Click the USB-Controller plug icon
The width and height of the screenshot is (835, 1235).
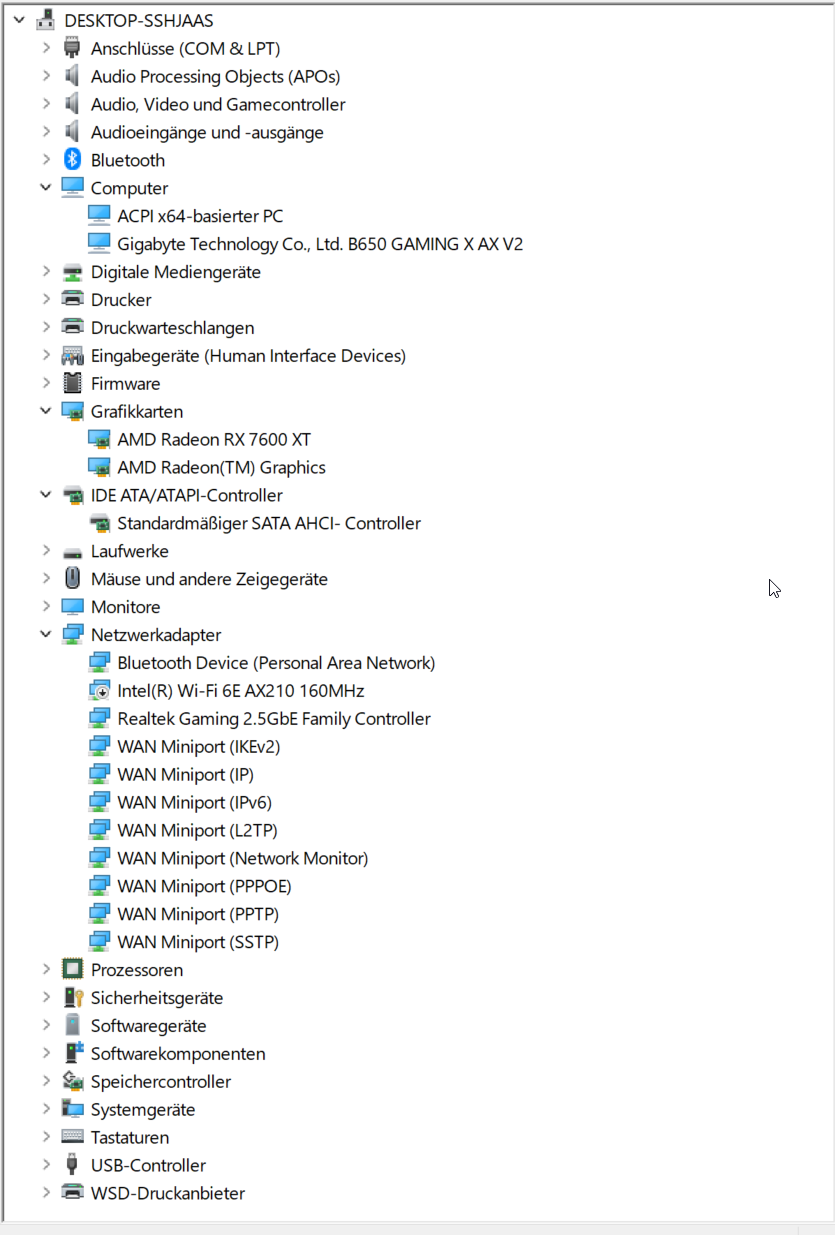point(72,1165)
